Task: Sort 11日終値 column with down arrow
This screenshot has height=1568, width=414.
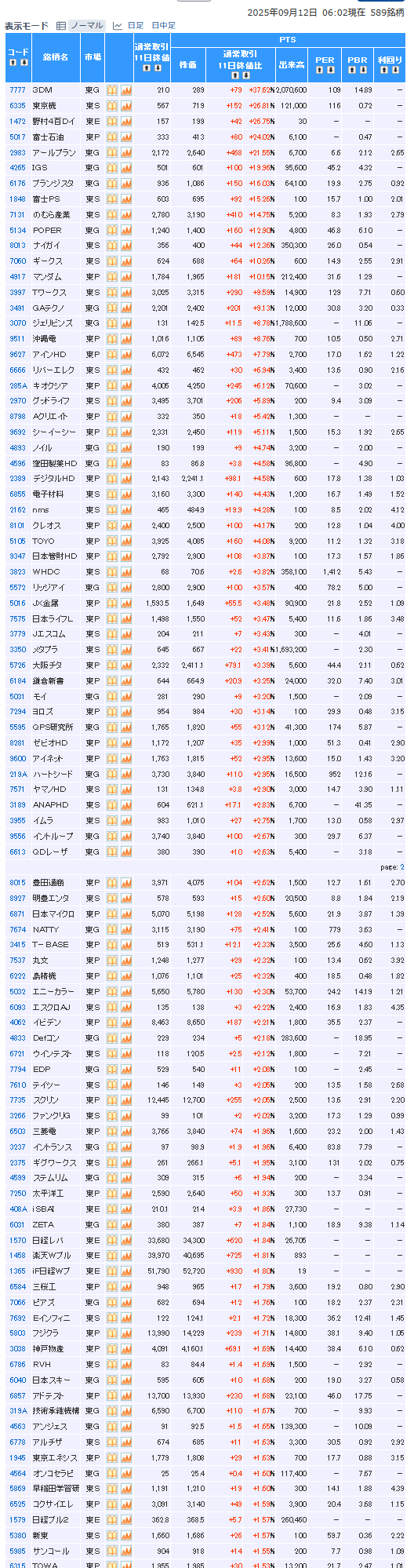Action: [158, 68]
